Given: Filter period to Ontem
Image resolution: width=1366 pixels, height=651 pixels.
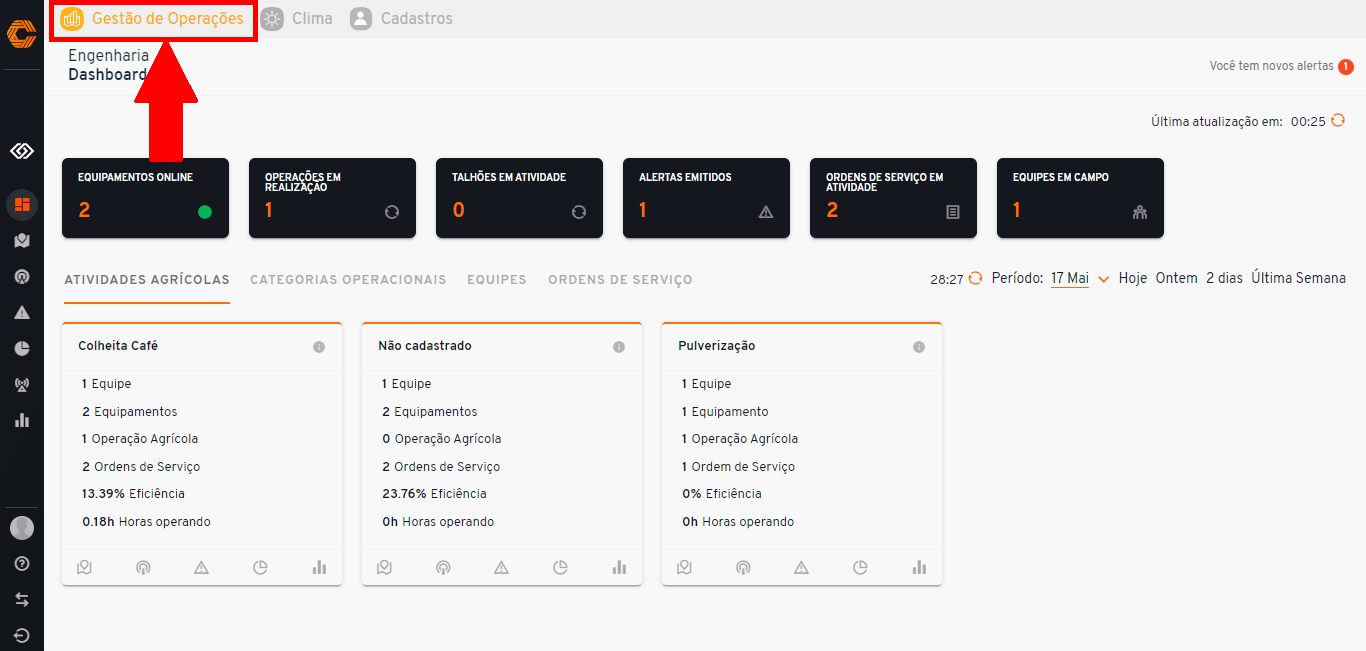Looking at the screenshot, I should [x=1176, y=278].
